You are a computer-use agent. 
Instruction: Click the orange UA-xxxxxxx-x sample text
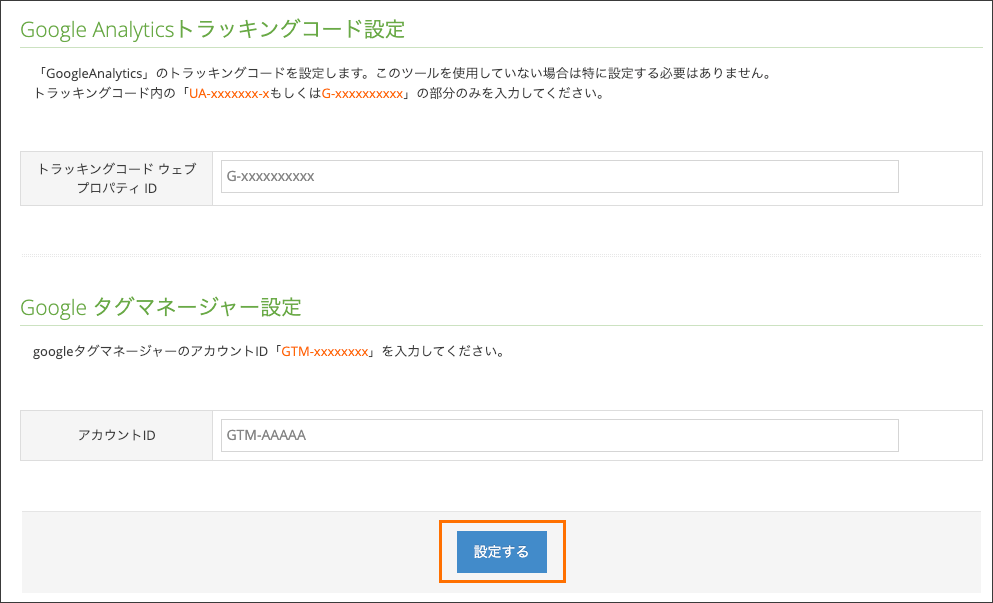click(229, 94)
